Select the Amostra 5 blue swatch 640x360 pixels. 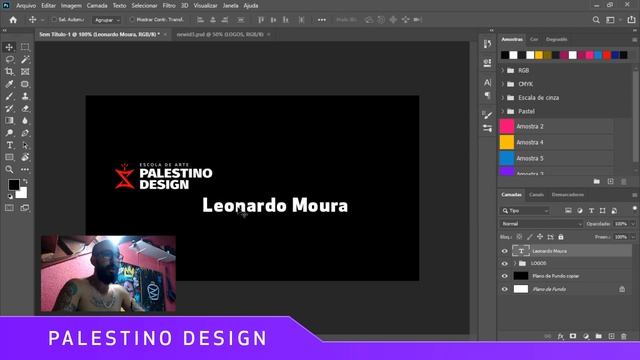click(x=507, y=158)
